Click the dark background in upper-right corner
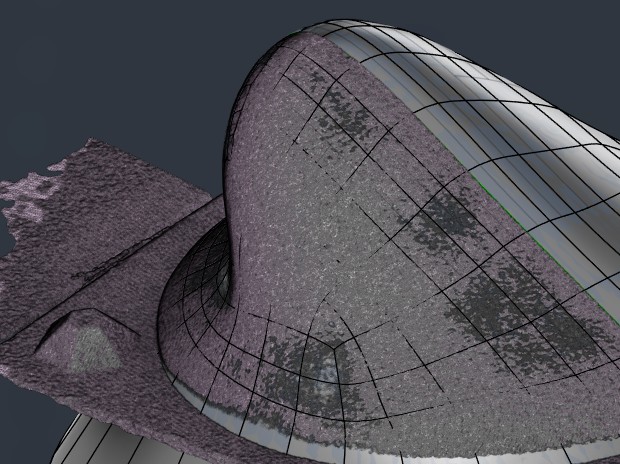The height and width of the screenshot is (464, 620). [x=570, y=40]
